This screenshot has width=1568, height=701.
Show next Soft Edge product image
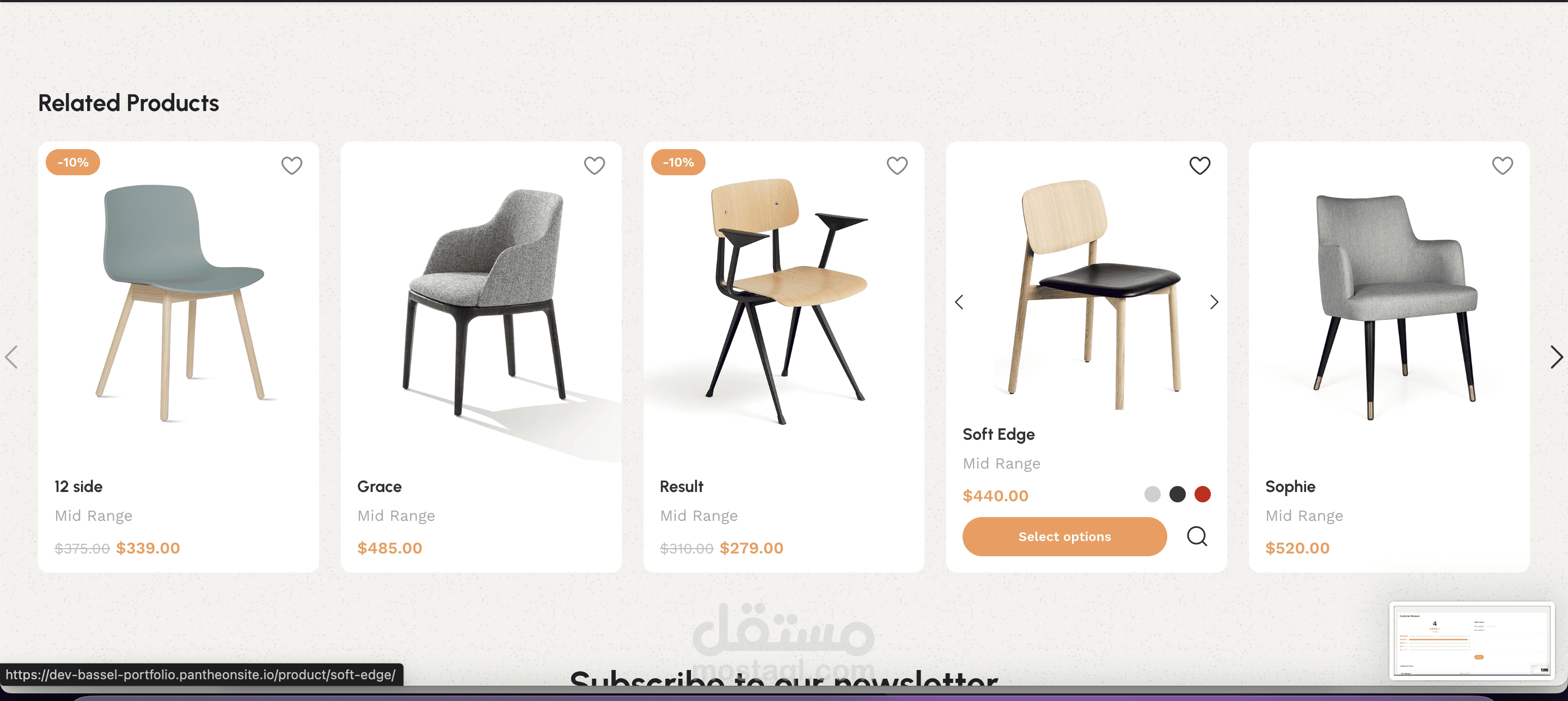click(1214, 302)
